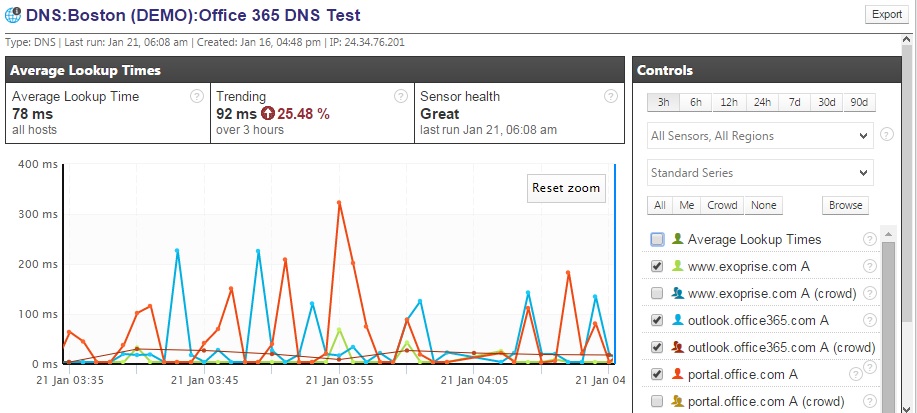Uncheck the outlook.office365.com A series
Viewport: 917px width, 413px height.
tap(657, 320)
